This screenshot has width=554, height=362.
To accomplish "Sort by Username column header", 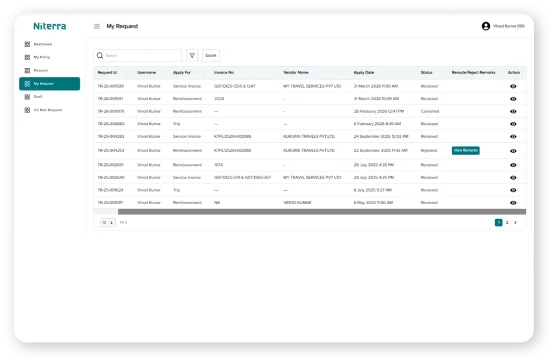I will pos(147,72).
